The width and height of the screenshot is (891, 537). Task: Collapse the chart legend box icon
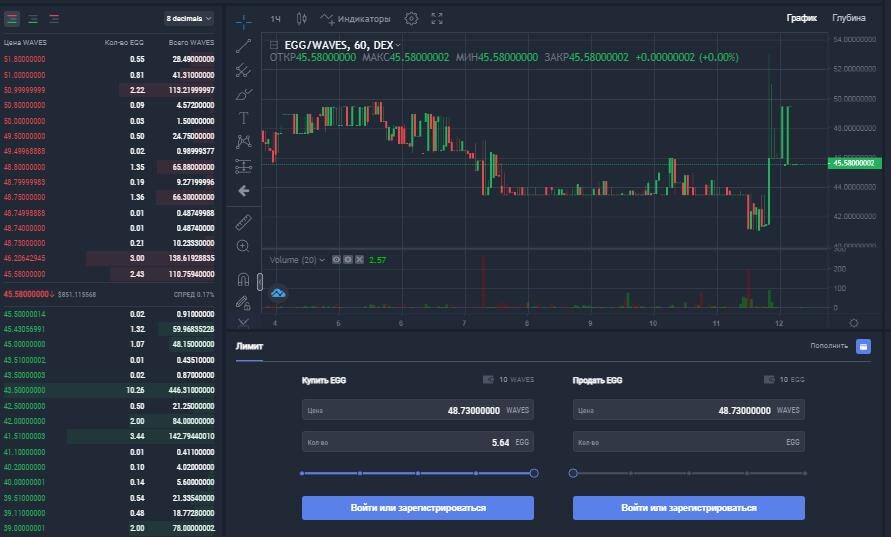pyautogui.click(x=274, y=45)
